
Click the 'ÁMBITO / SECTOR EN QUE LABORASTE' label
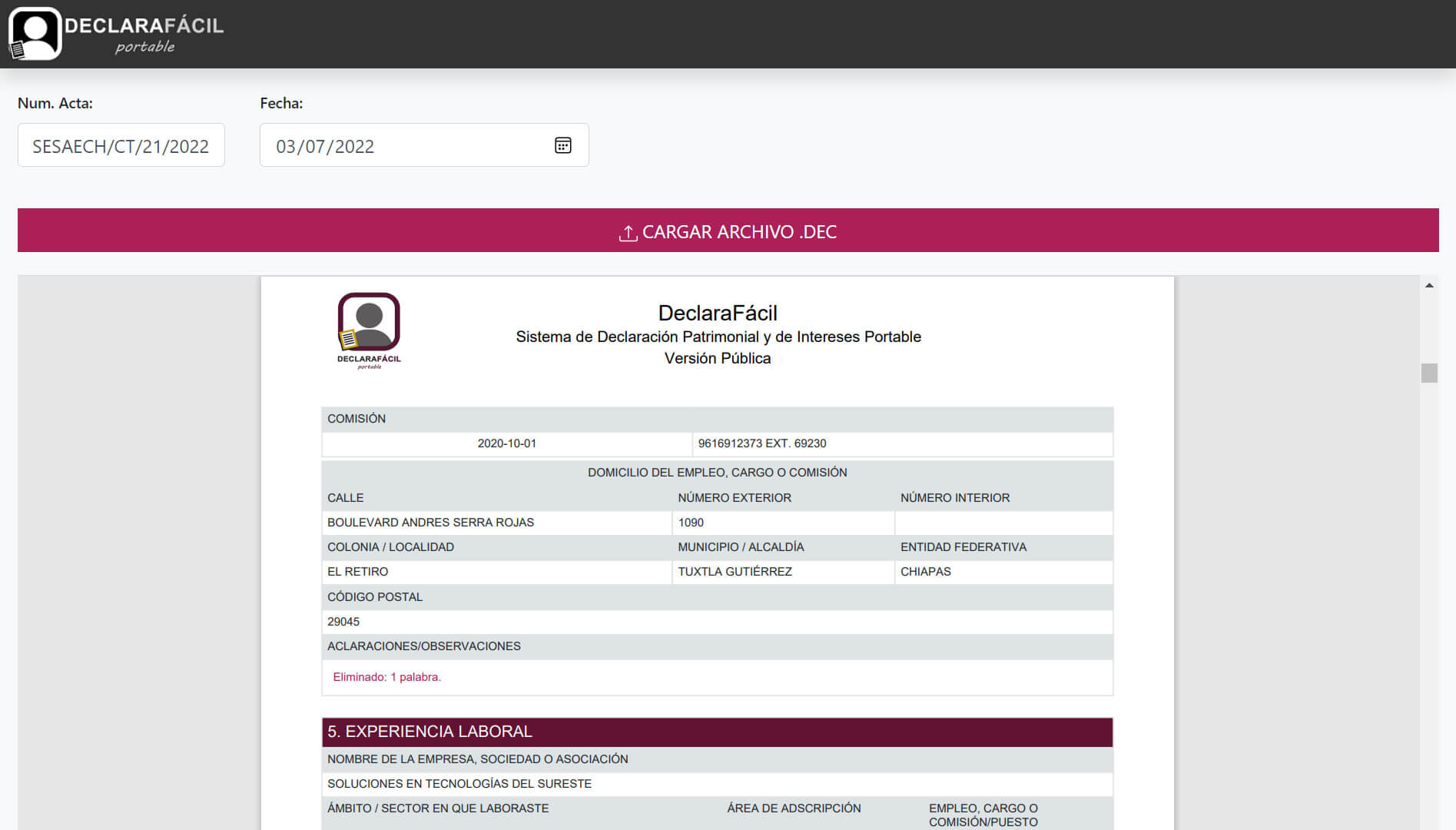438,808
